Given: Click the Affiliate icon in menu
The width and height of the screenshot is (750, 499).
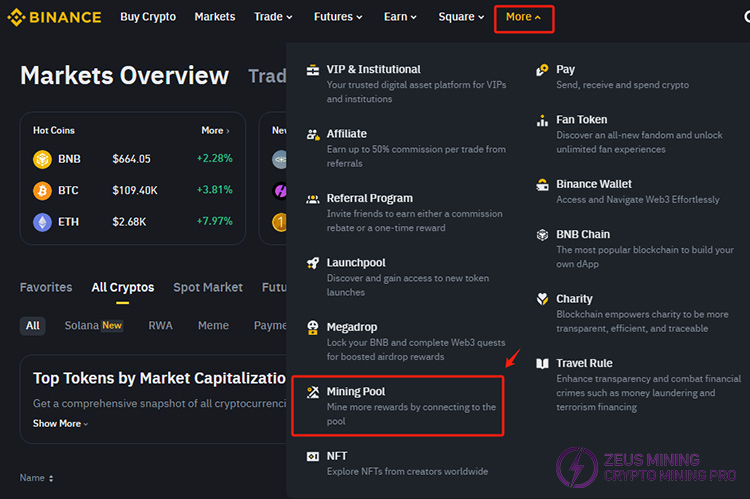Looking at the screenshot, I should (313, 134).
